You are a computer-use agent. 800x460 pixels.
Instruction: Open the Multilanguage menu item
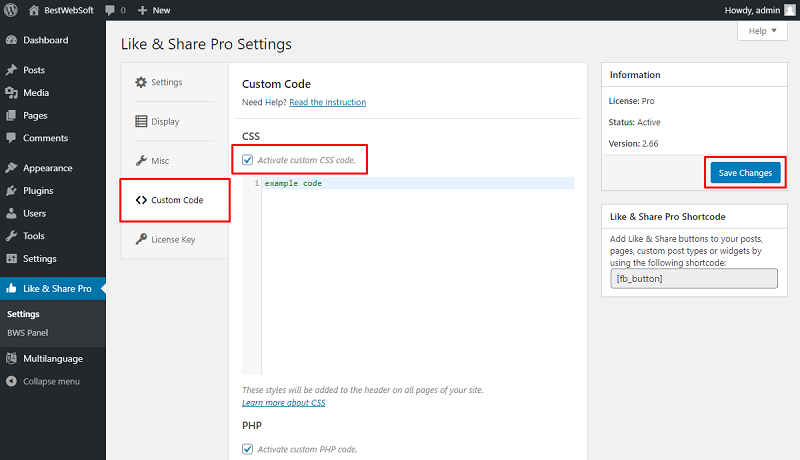pos(53,359)
